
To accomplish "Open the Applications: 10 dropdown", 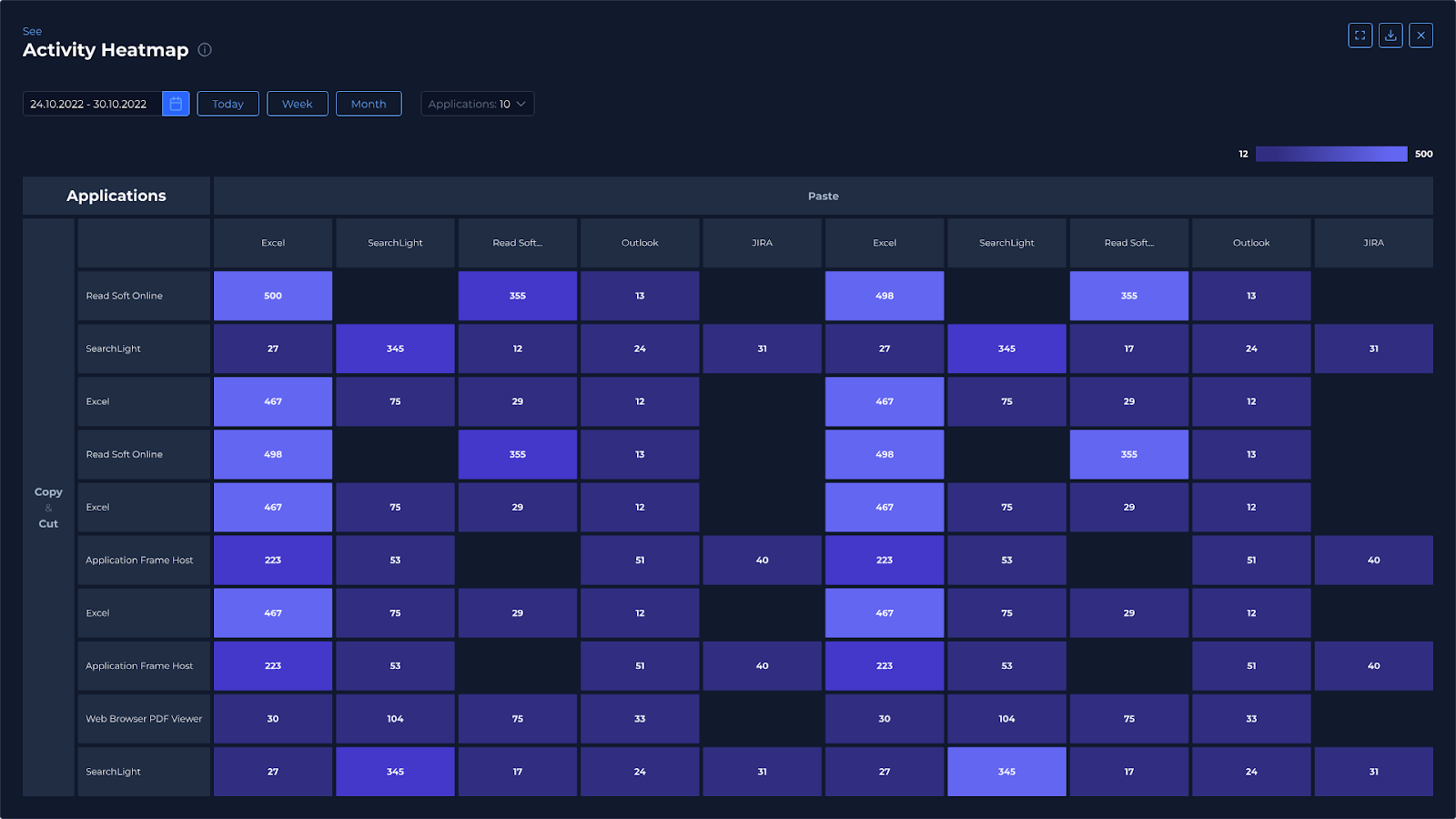I will click(x=477, y=104).
